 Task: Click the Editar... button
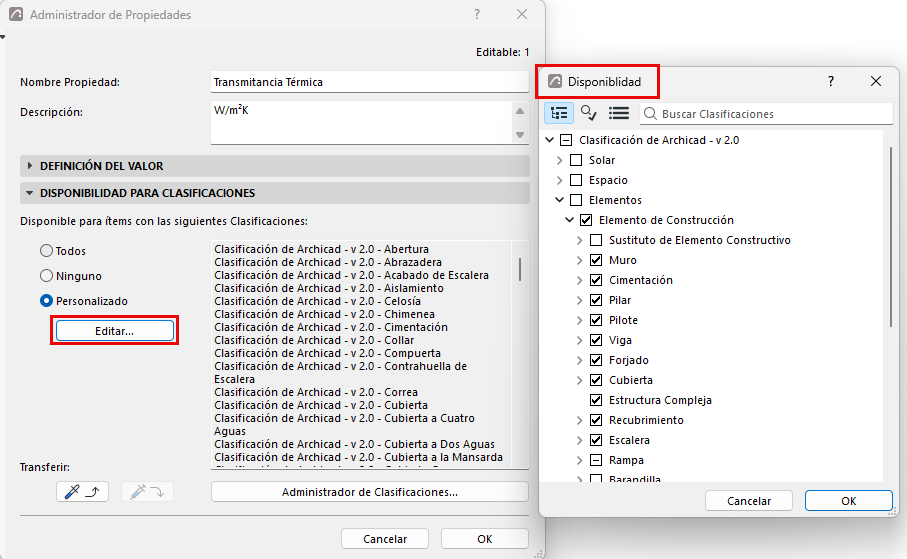[x=115, y=330]
